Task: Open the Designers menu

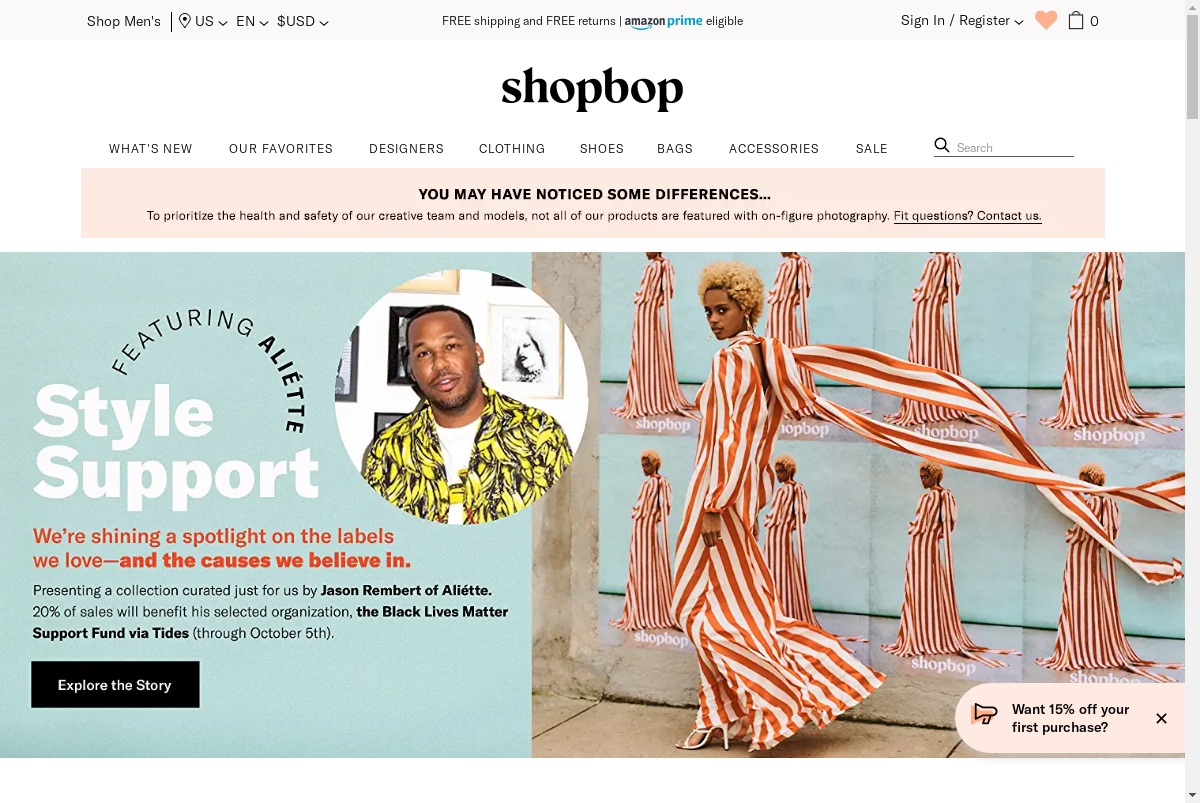Action: (406, 148)
